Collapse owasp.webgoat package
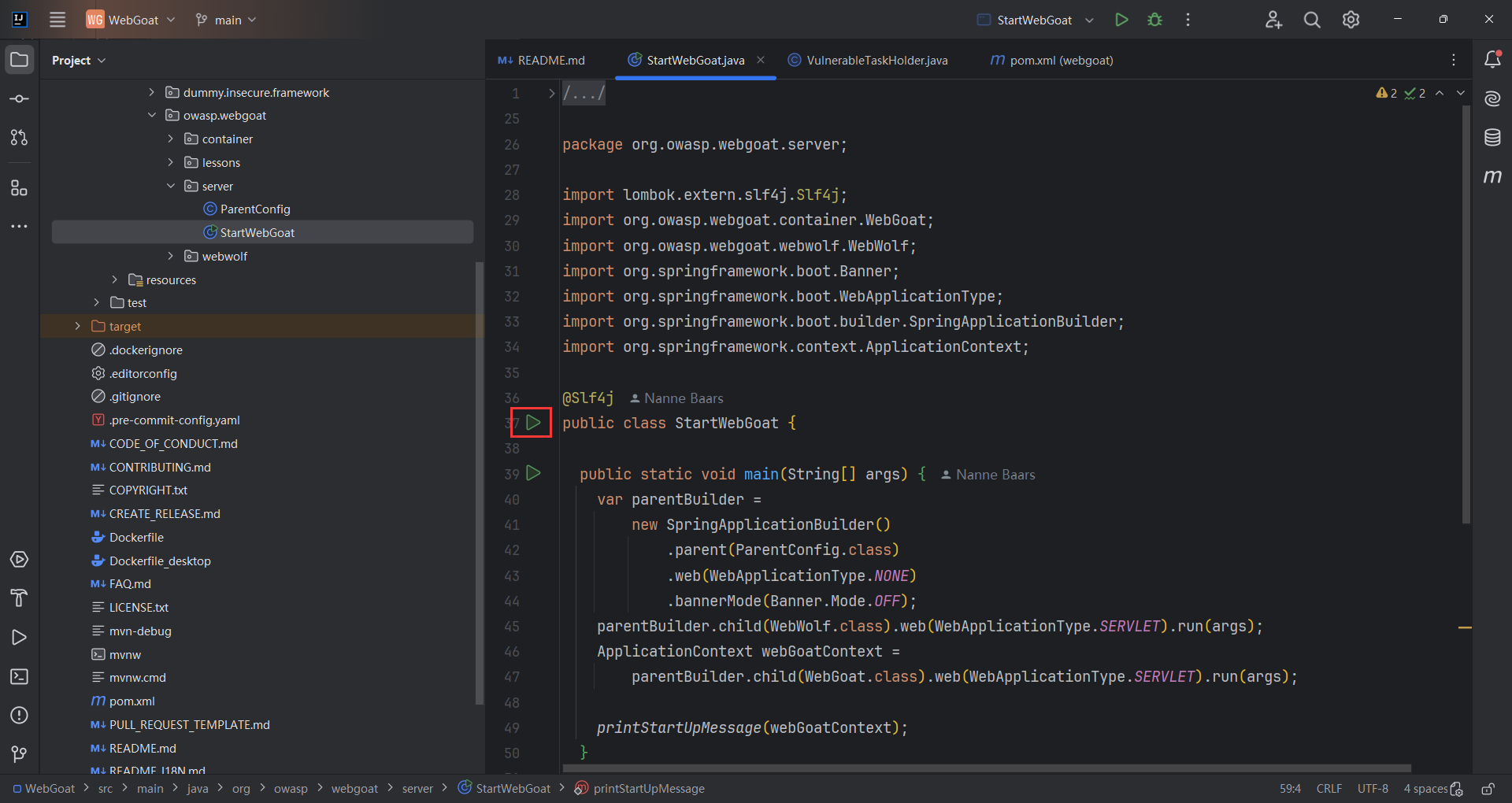The height and width of the screenshot is (803, 1512). coord(152,116)
